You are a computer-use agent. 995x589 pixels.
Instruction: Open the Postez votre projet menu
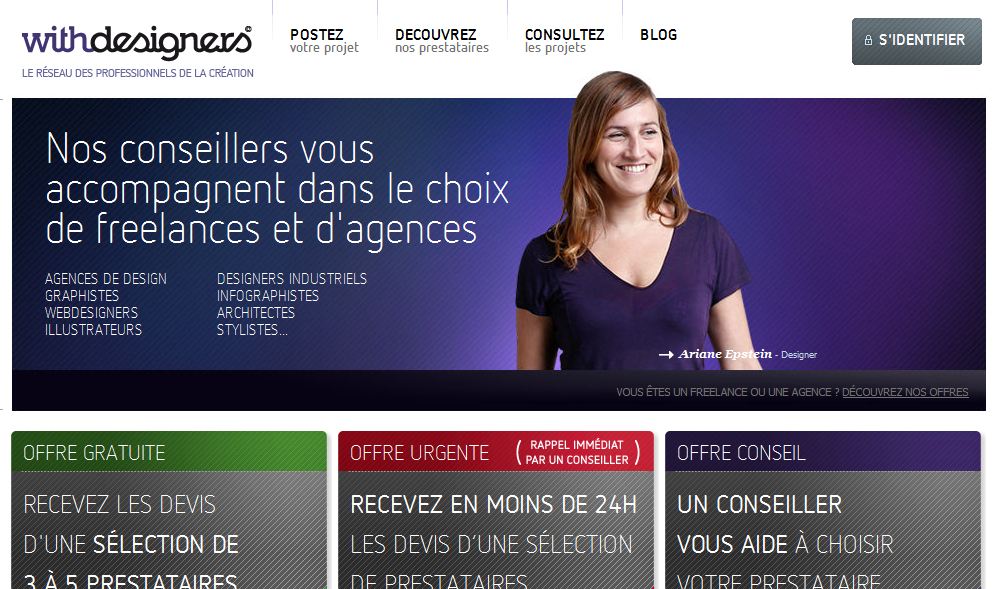pos(324,41)
